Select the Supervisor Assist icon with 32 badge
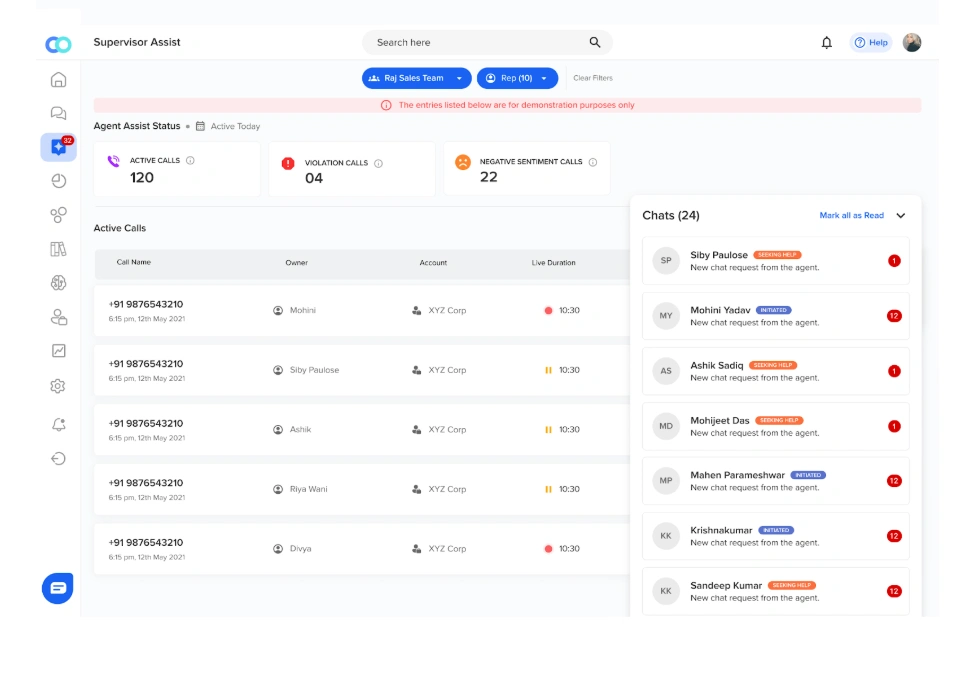The height and width of the screenshot is (685, 980). [59, 147]
